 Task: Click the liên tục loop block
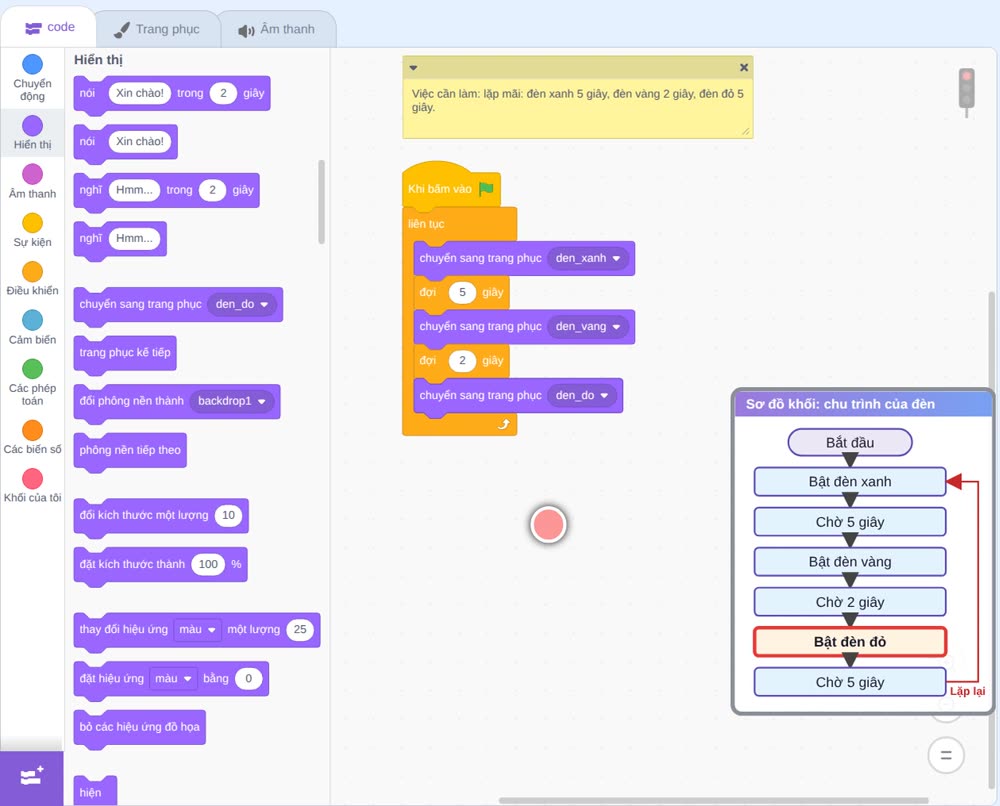[x=427, y=224]
